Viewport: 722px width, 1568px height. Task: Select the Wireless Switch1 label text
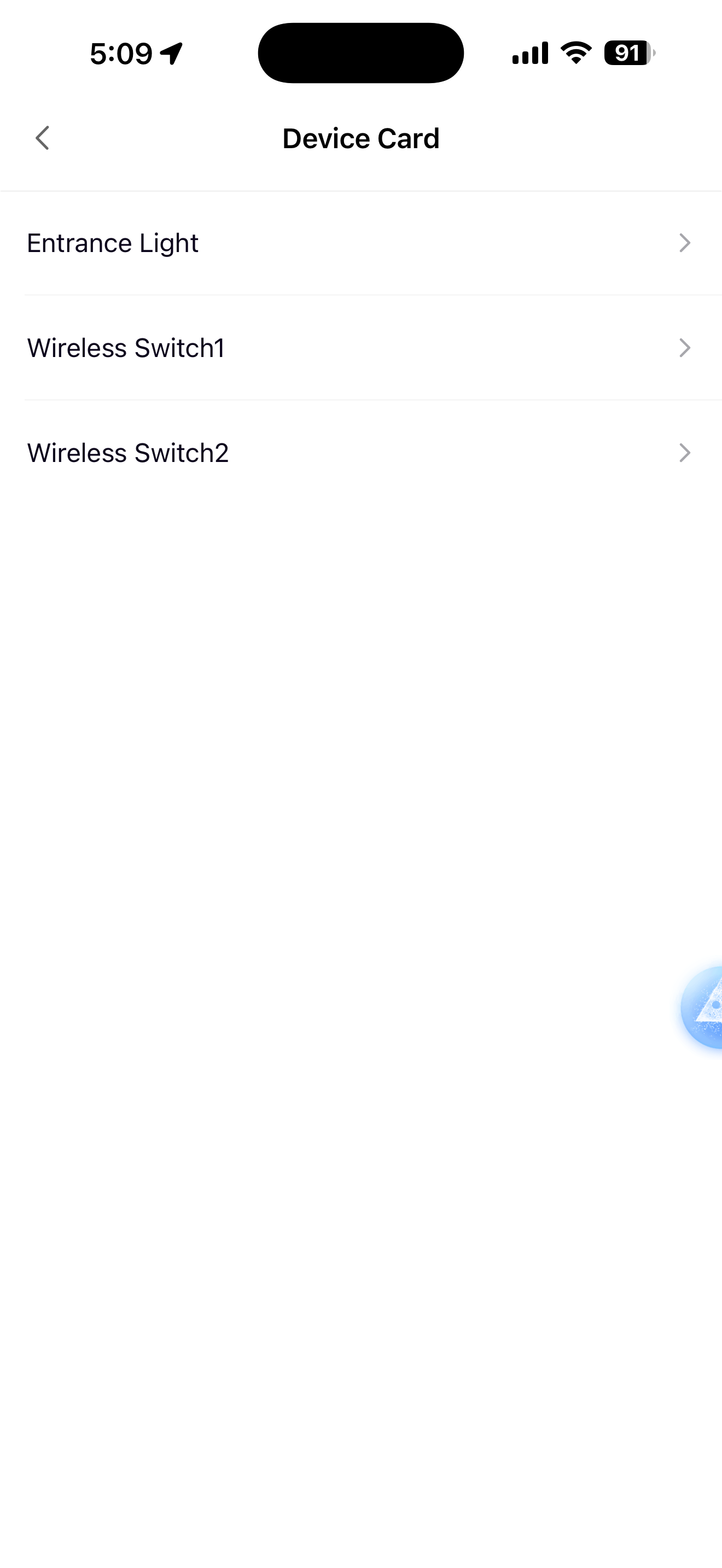pyautogui.click(x=126, y=348)
